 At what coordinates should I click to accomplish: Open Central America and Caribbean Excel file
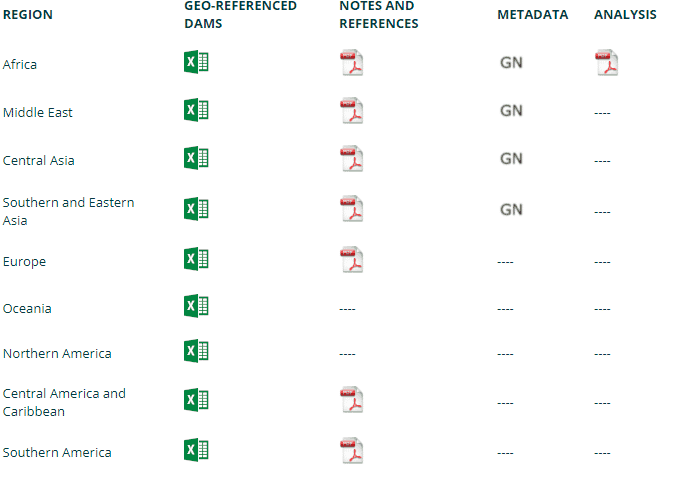click(196, 400)
